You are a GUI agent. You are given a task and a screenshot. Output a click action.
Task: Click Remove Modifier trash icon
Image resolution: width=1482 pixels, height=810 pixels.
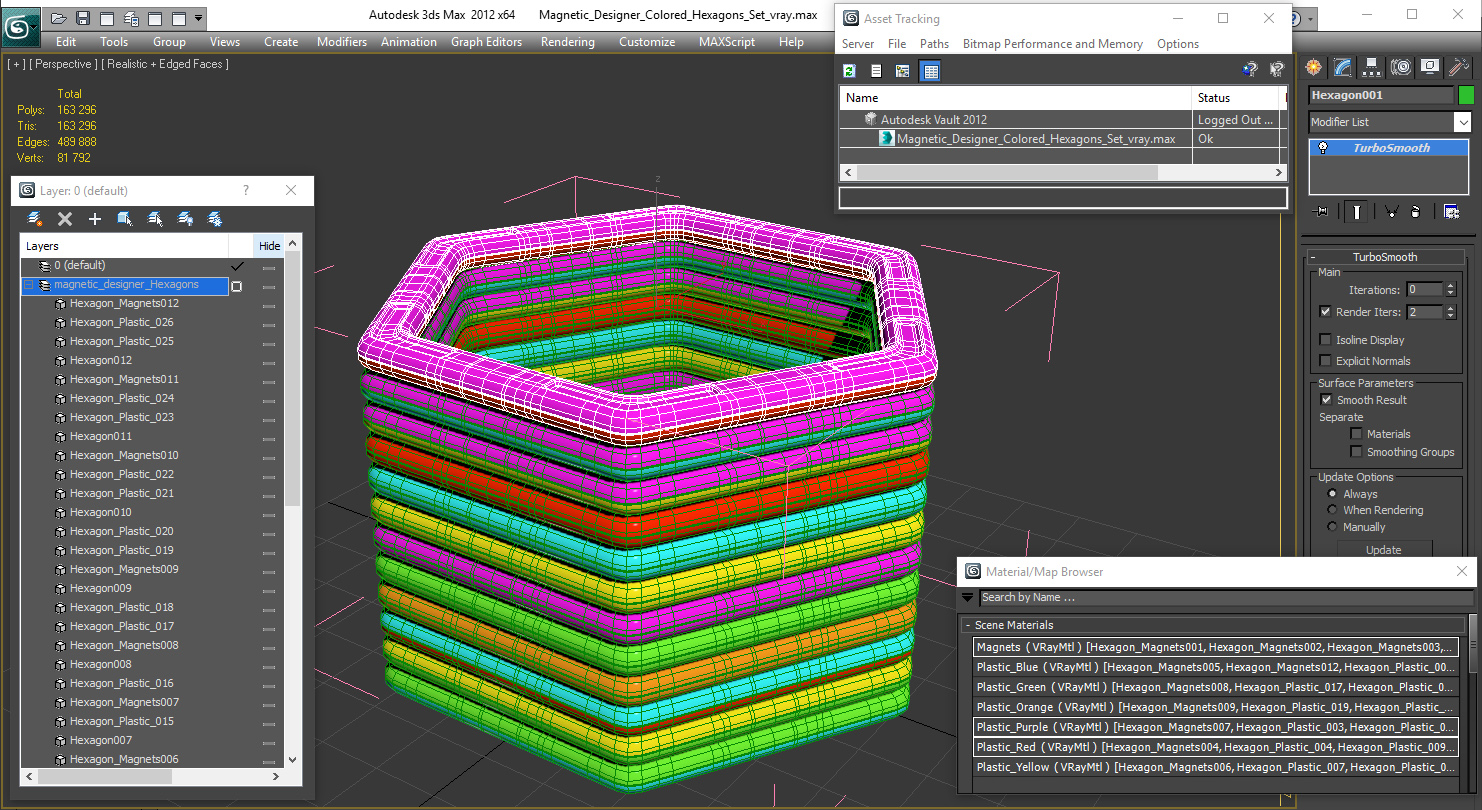click(x=1416, y=211)
